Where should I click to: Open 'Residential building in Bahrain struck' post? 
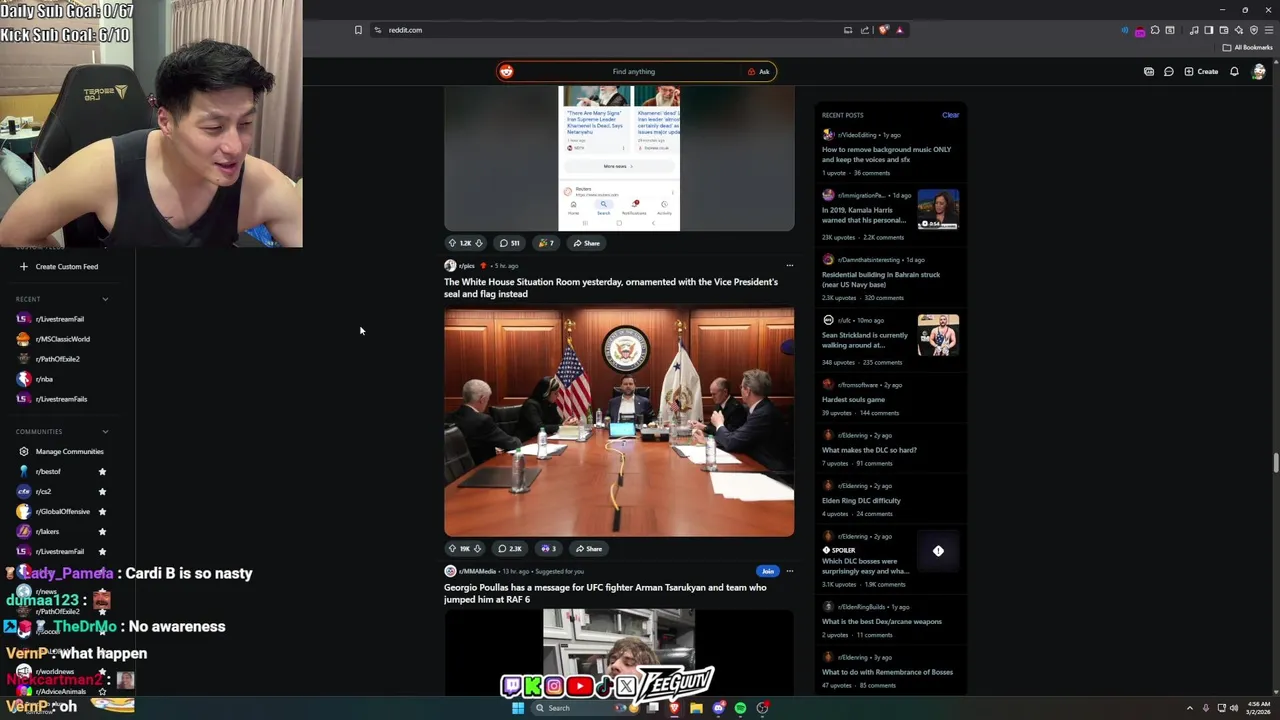coord(881,280)
